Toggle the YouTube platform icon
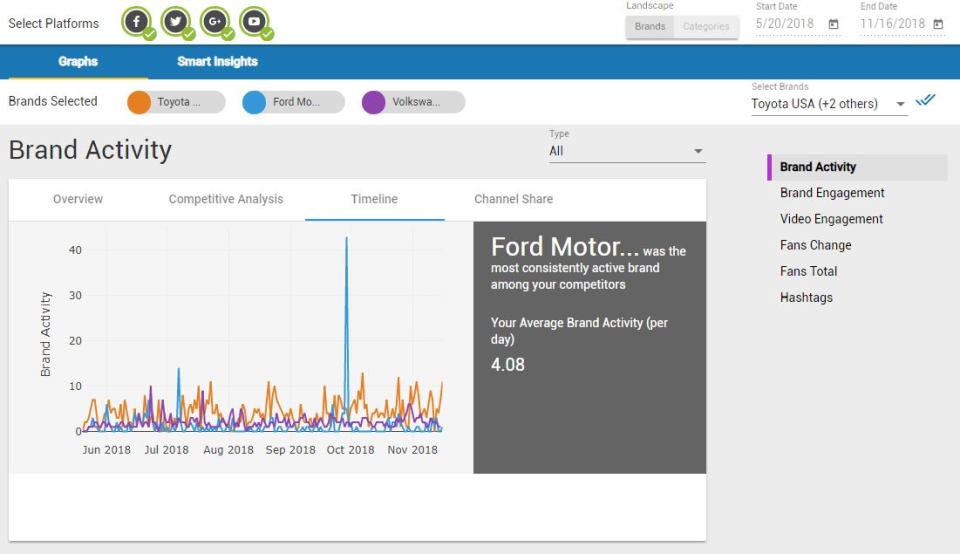 [x=254, y=22]
